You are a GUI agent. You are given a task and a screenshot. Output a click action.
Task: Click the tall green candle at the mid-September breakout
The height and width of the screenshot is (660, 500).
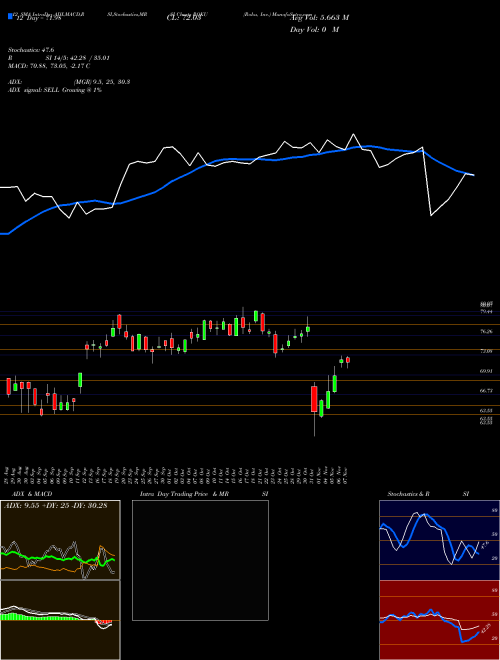point(80,380)
